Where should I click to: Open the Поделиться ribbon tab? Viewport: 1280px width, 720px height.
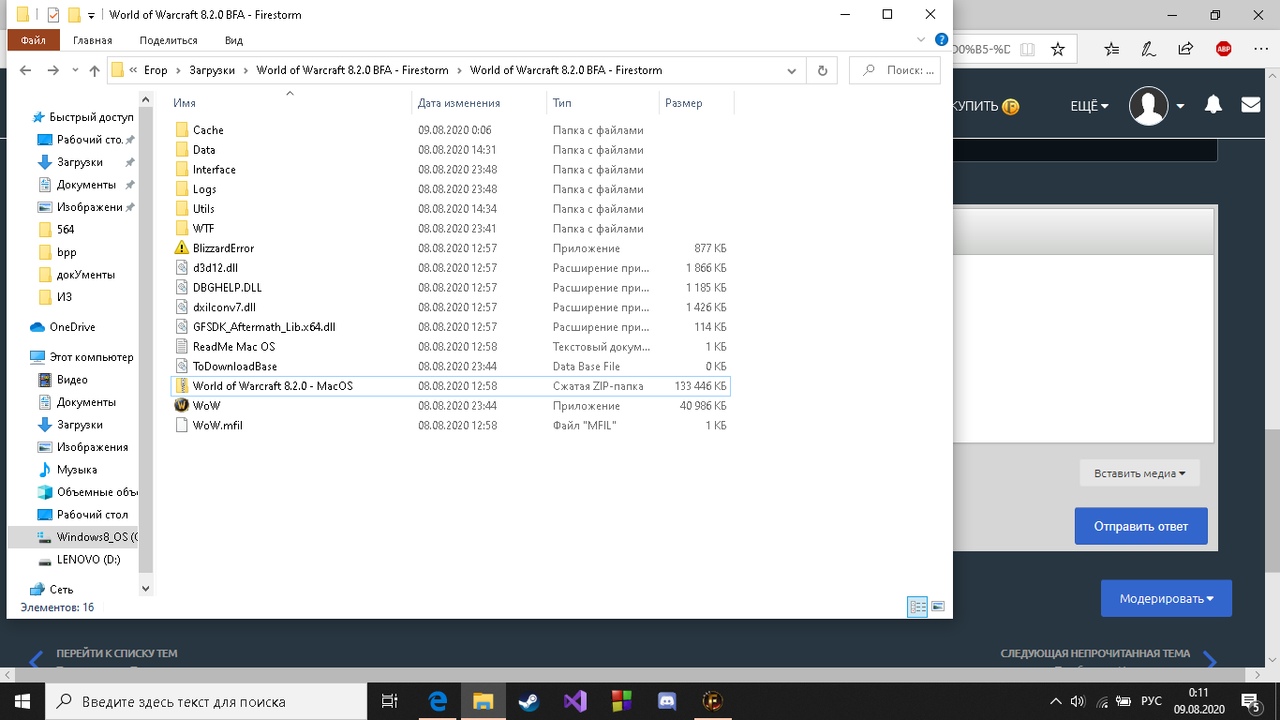168,40
